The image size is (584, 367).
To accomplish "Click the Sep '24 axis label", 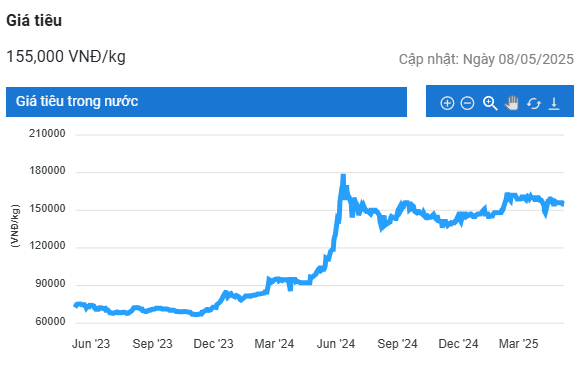I will [x=397, y=344].
